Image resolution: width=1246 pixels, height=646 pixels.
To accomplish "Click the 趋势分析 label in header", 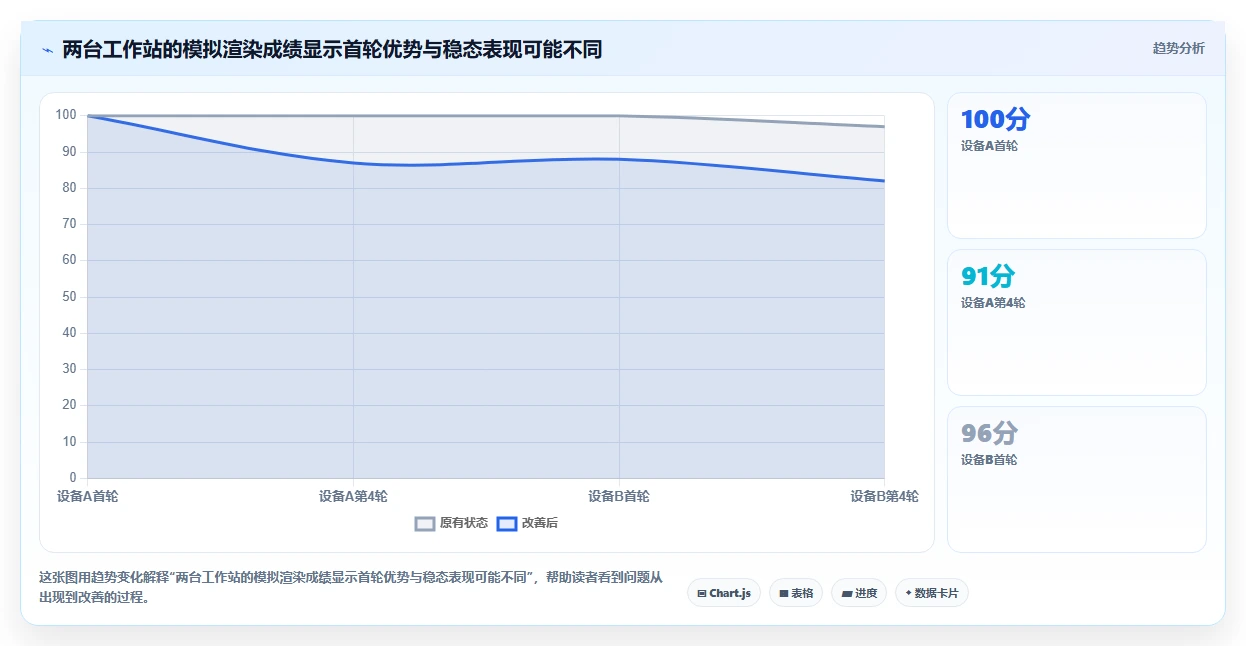I will 1178,48.
